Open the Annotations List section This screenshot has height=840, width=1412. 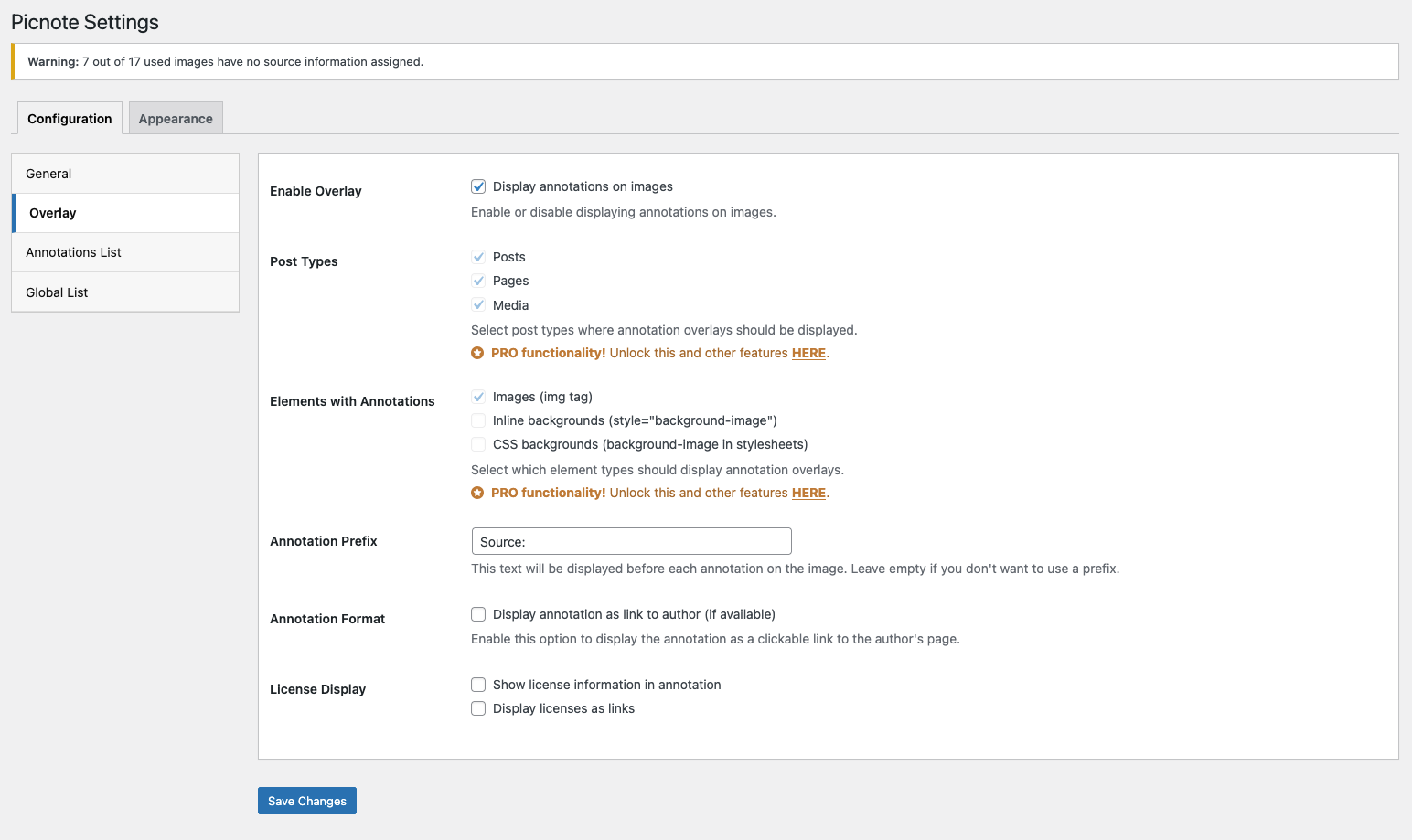[73, 252]
